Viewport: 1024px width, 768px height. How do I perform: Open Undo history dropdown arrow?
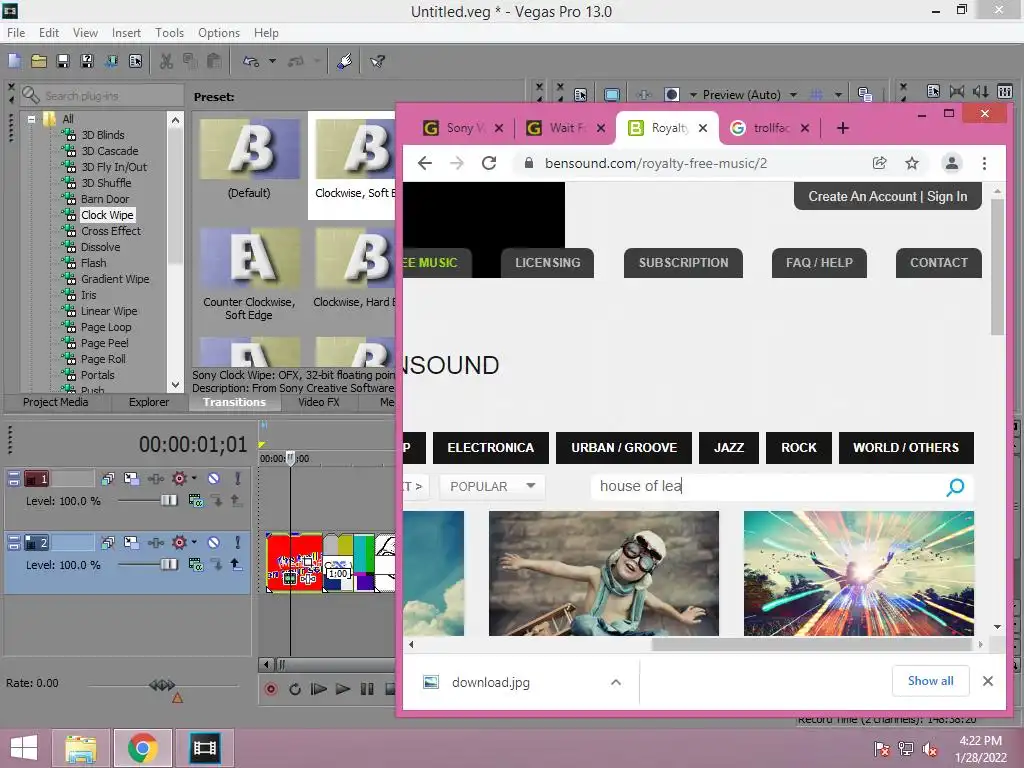(x=272, y=61)
